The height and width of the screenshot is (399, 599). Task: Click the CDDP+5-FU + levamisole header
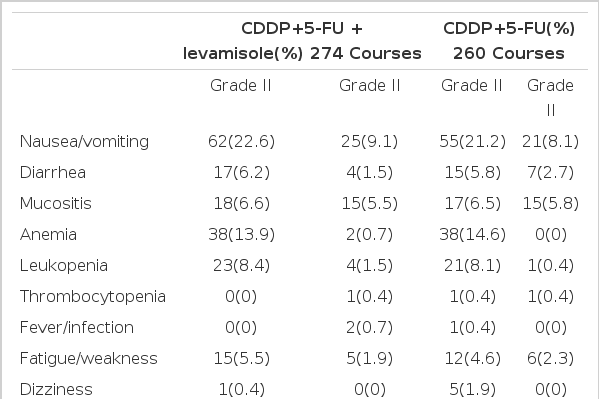point(302,41)
